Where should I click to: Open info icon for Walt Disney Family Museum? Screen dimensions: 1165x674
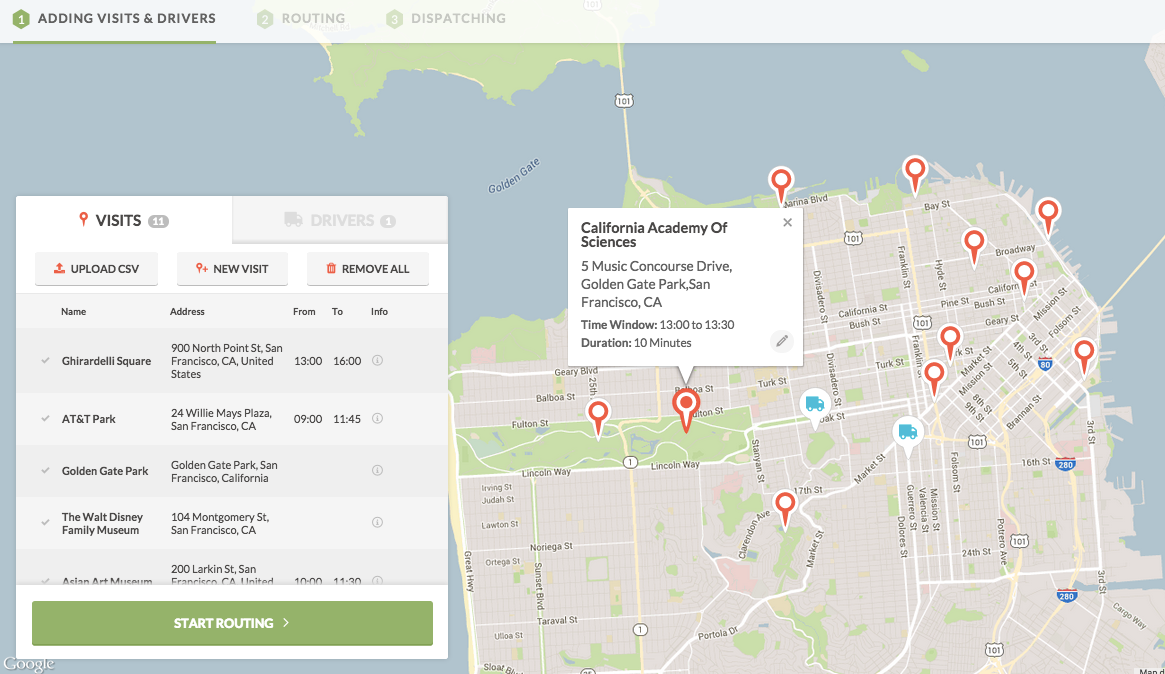coord(377,522)
